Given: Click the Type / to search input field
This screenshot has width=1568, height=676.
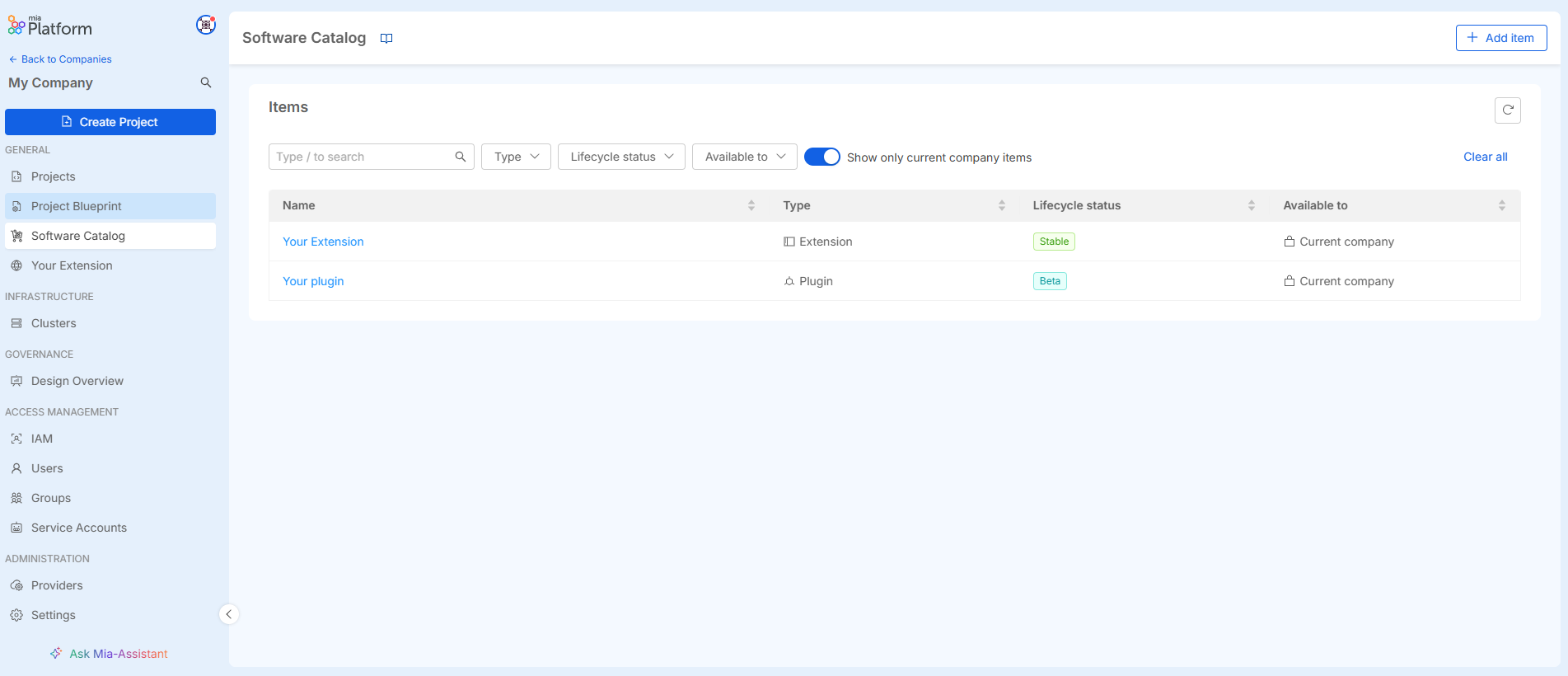Looking at the screenshot, I should click(x=361, y=157).
